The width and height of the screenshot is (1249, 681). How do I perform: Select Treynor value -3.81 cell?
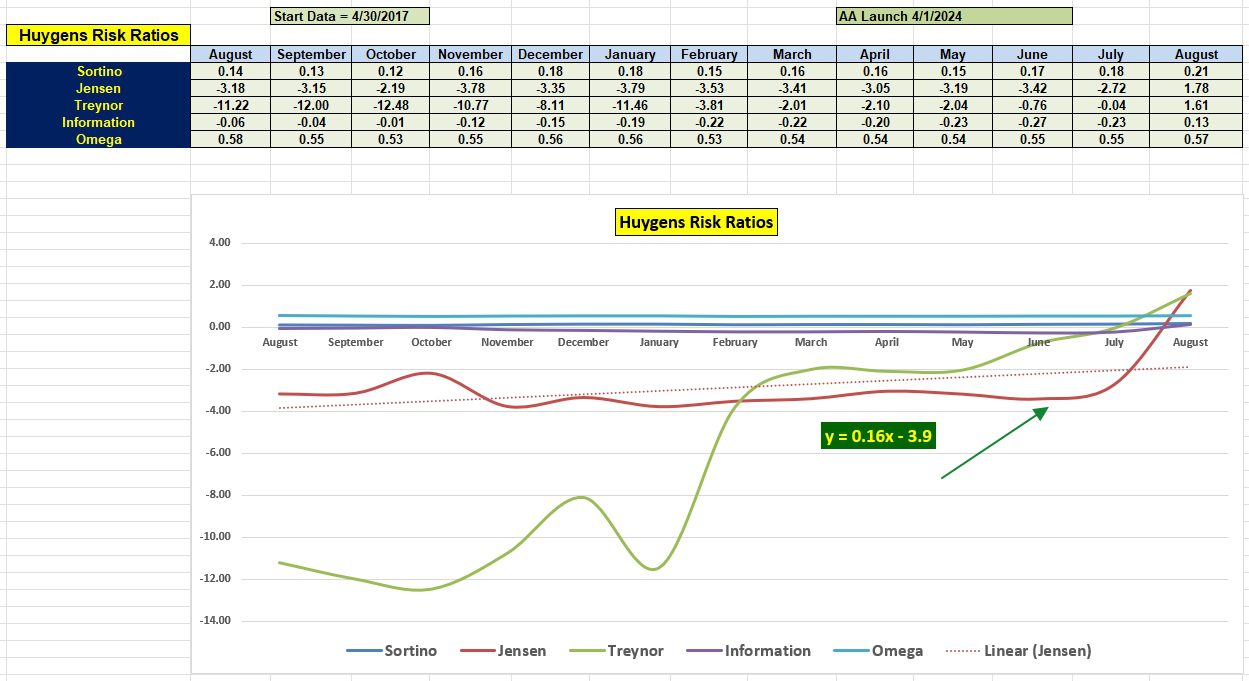(708, 105)
